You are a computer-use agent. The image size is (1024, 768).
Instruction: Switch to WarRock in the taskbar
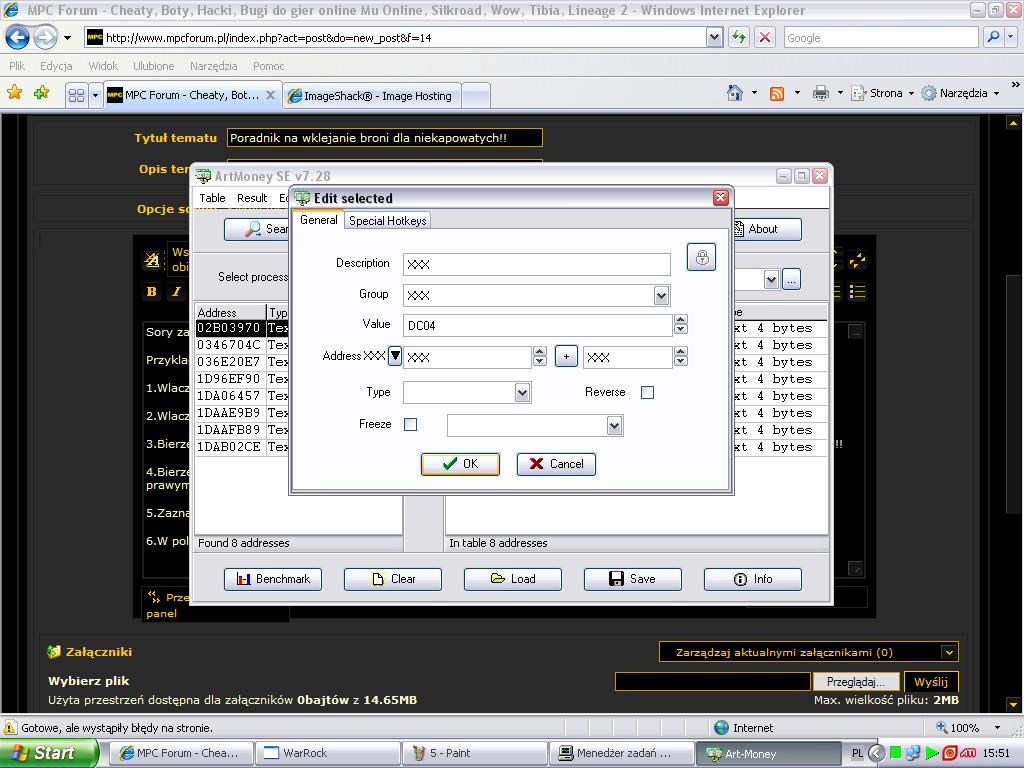click(x=326, y=753)
